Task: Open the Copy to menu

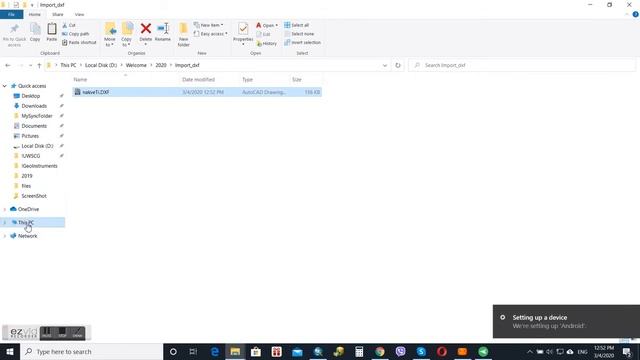Action: point(127,35)
